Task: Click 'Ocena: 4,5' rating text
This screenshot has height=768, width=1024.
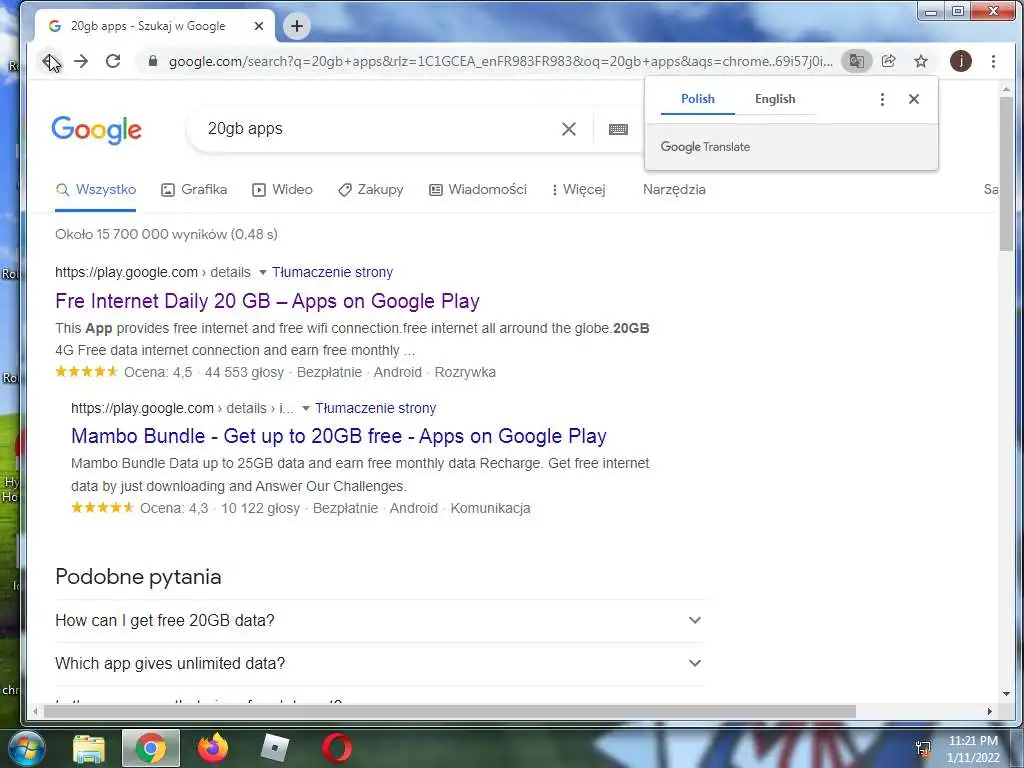Action: click(158, 372)
